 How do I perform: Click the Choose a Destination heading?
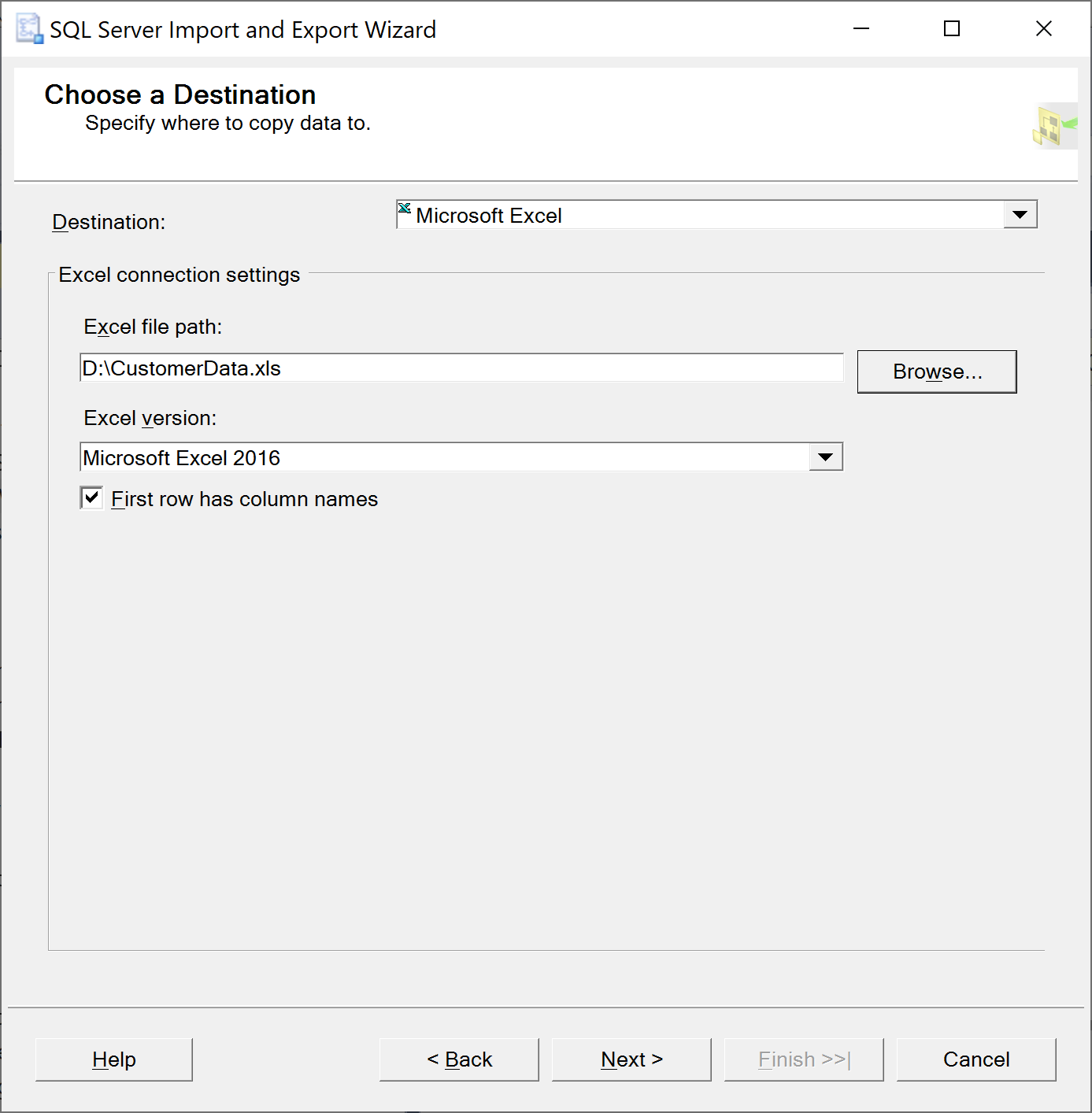coord(180,94)
